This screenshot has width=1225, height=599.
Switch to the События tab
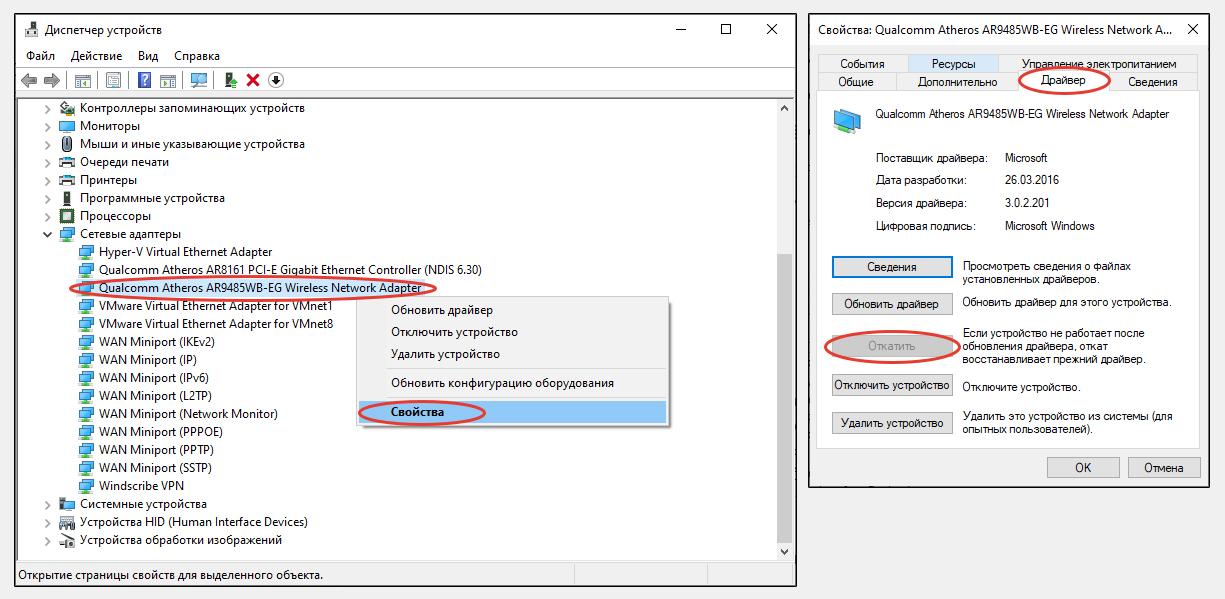click(862, 64)
